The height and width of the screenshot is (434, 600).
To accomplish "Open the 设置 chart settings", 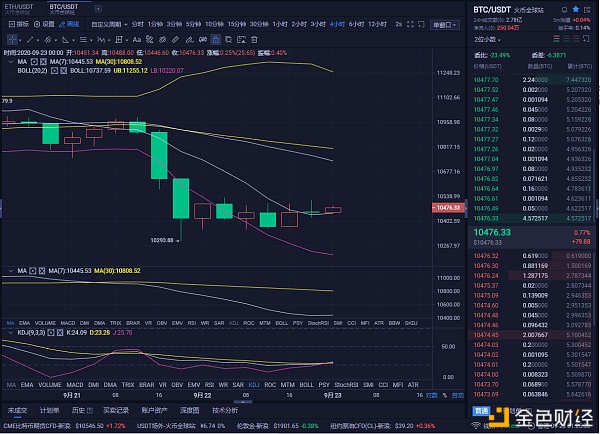I will pyautogui.click(x=44, y=24).
